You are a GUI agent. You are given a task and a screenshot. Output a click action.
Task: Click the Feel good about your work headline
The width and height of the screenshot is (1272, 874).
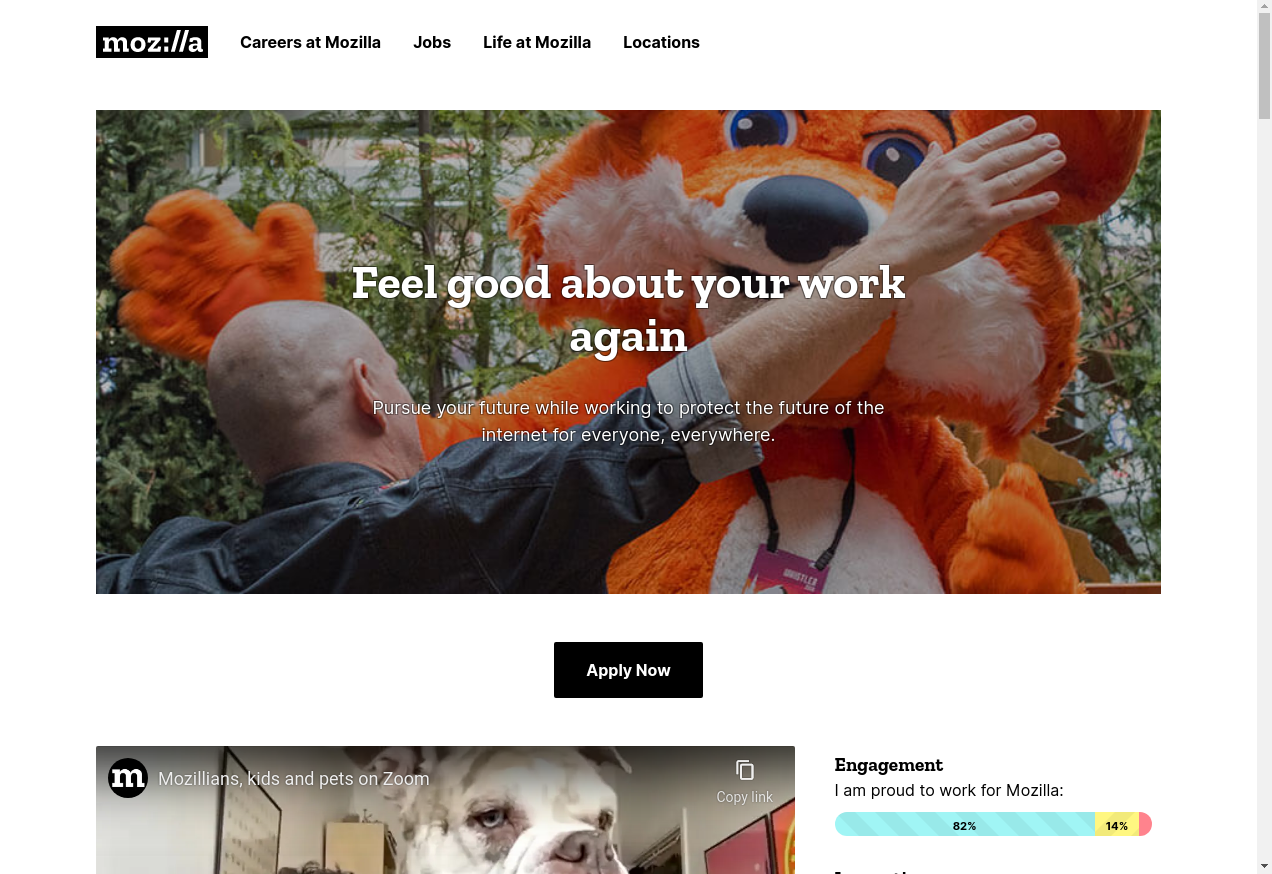pyautogui.click(x=628, y=309)
